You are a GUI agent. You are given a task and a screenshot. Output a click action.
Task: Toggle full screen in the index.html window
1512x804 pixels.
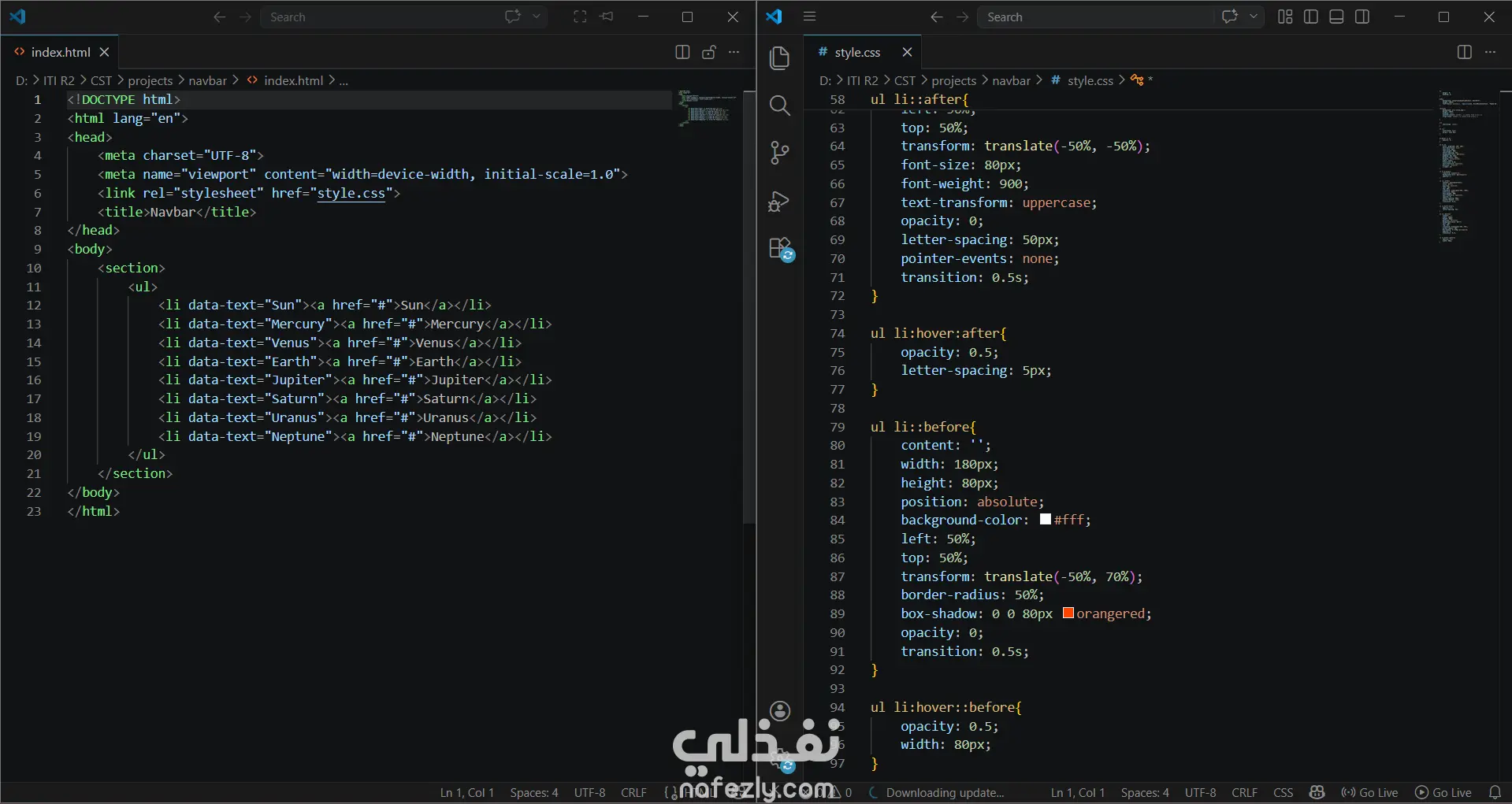[x=580, y=17]
